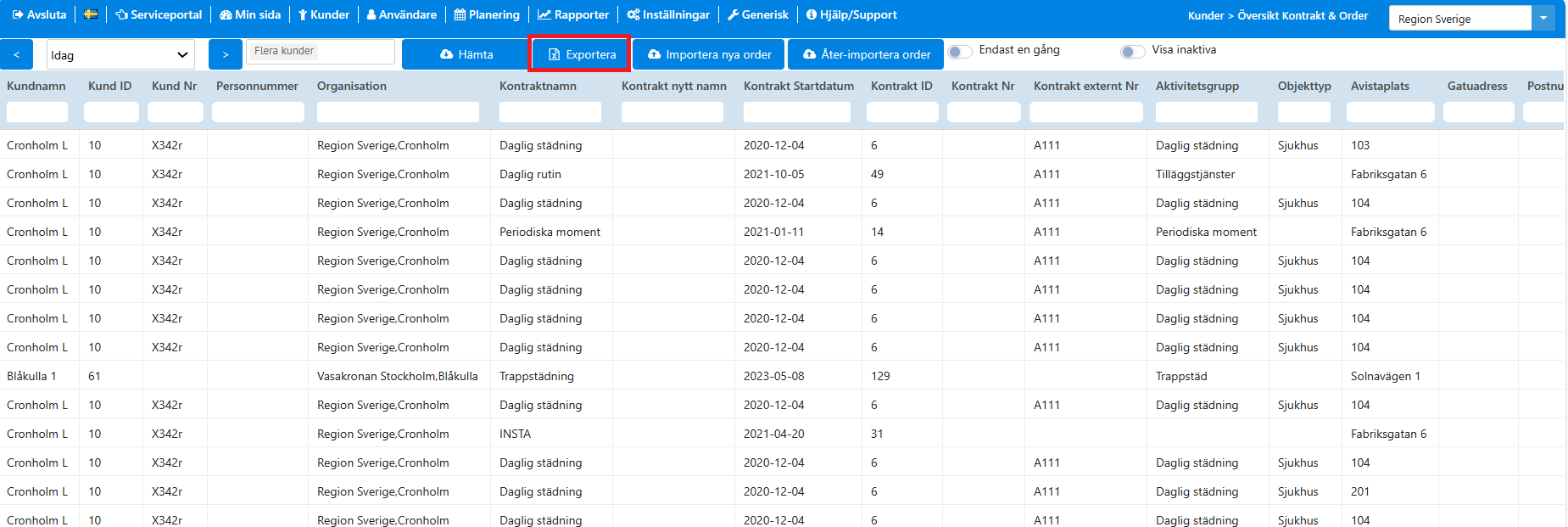Open the Inställningar menu
The height and width of the screenshot is (527, 1568).
click(x=668, y=14)
